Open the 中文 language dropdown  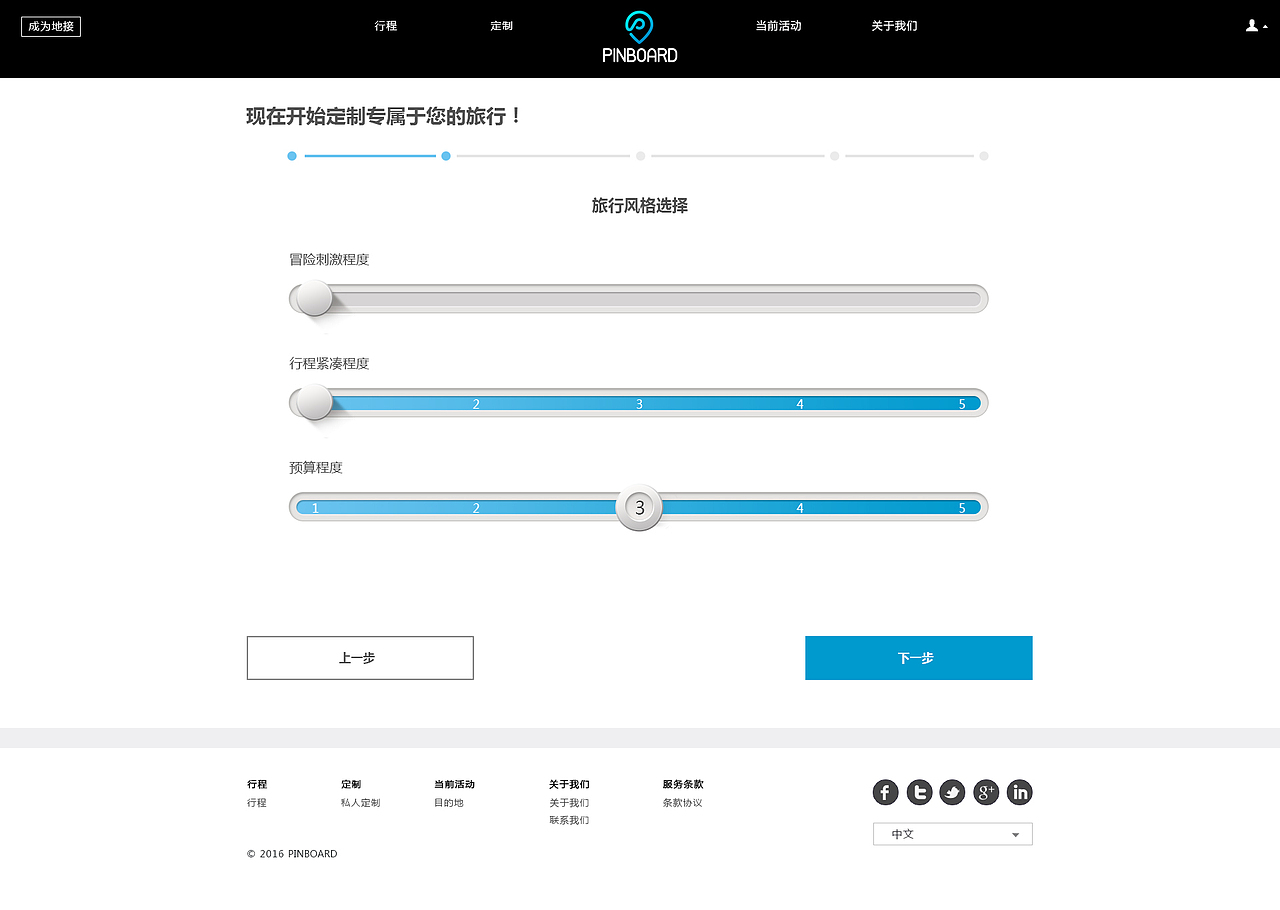(952, 833)
